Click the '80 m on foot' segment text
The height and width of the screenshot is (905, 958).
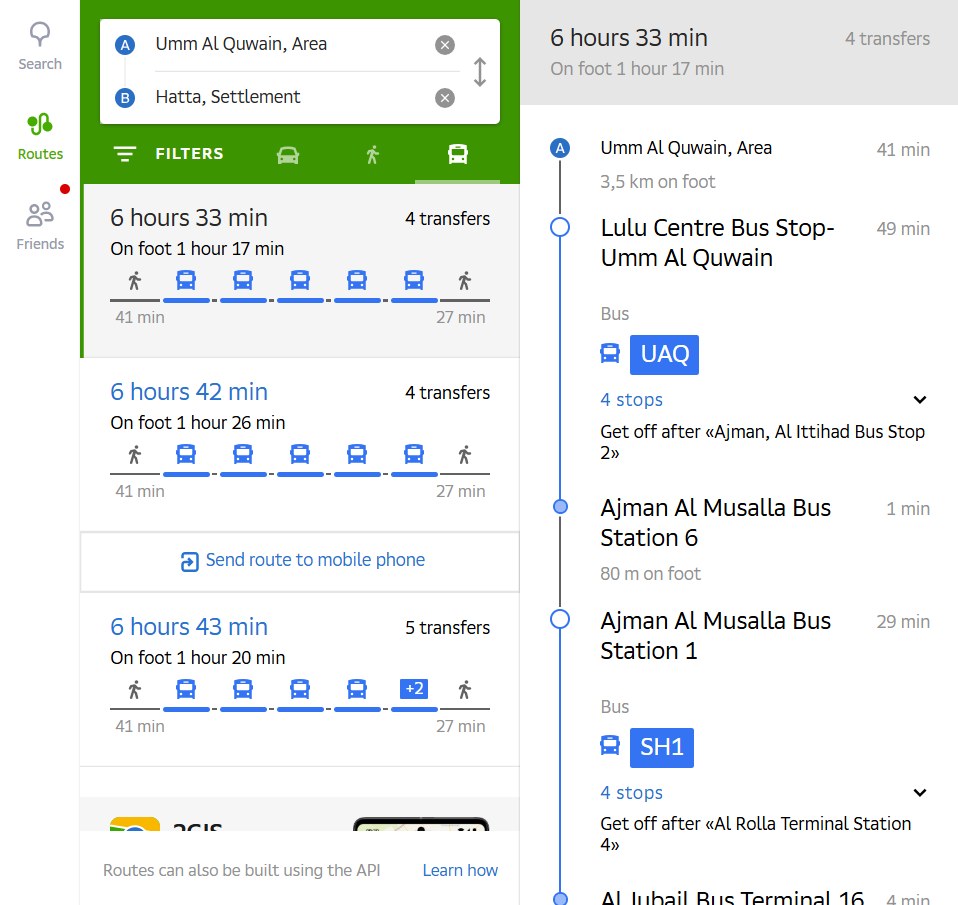coord(650,574)
